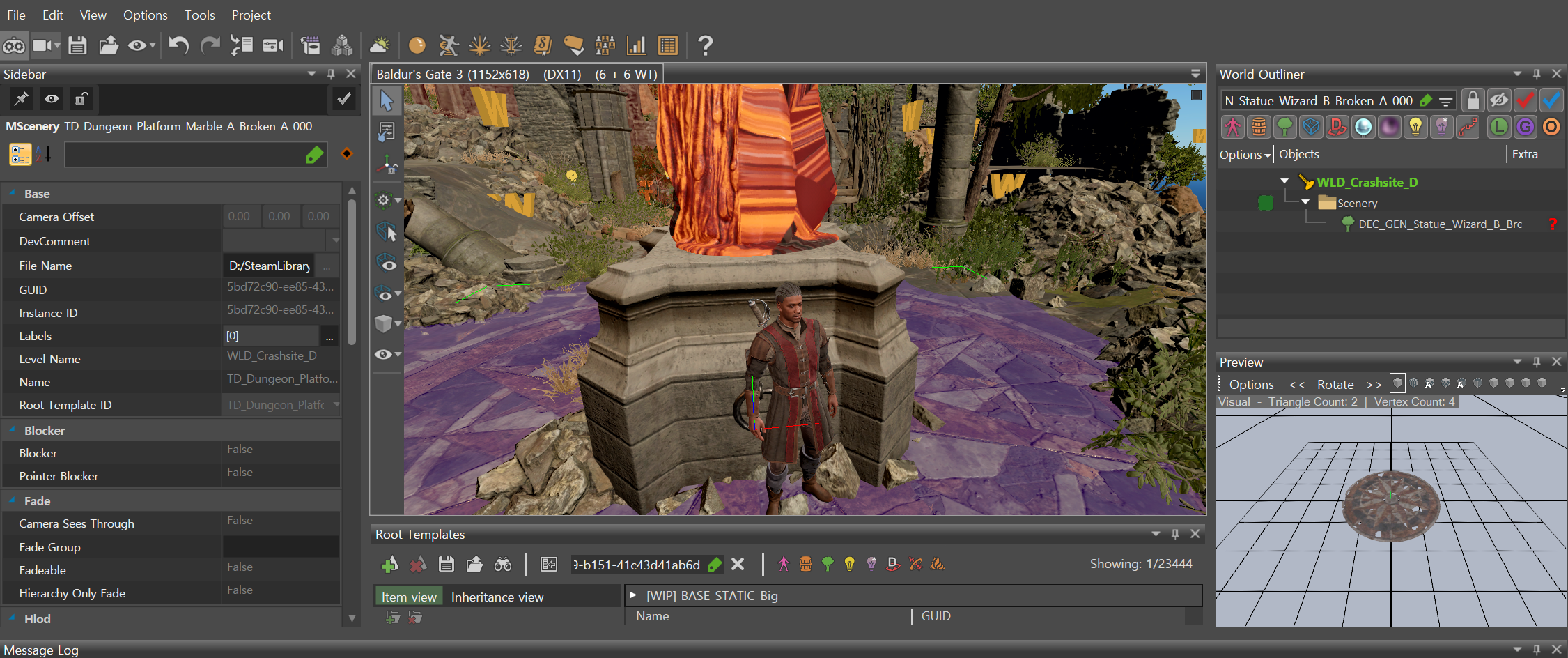This screenshot has height=658, width=1568.
Task: Open the Root Template ID dropdown
Action: coord(336,404)
